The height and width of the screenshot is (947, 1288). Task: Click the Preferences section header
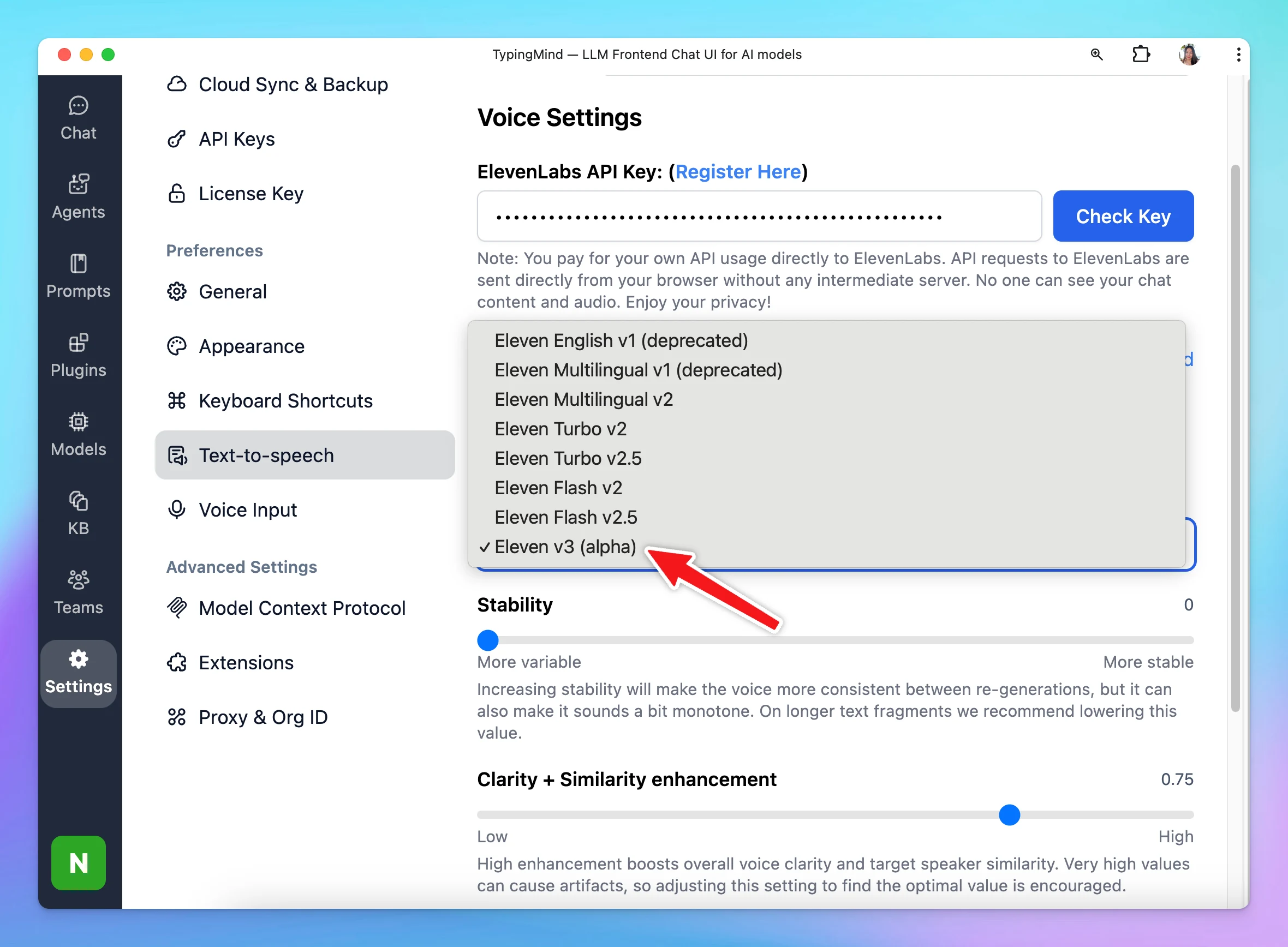(214, 250)
